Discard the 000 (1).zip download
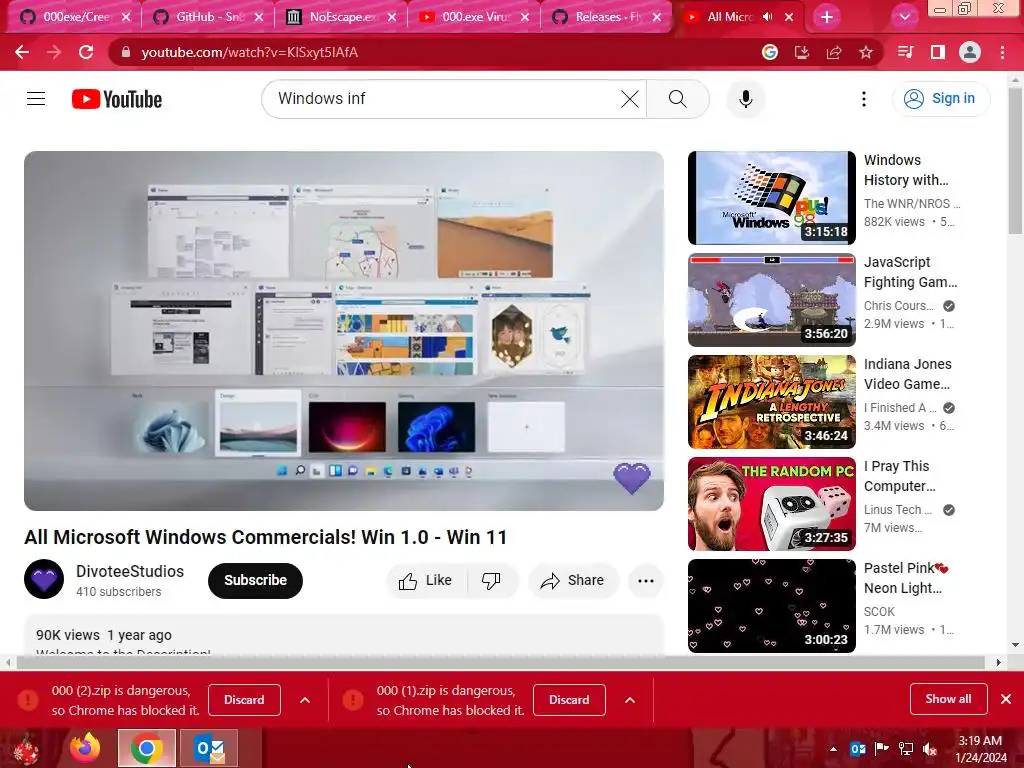The height and width of the screenshot is (768, 1024). (569, 700)
